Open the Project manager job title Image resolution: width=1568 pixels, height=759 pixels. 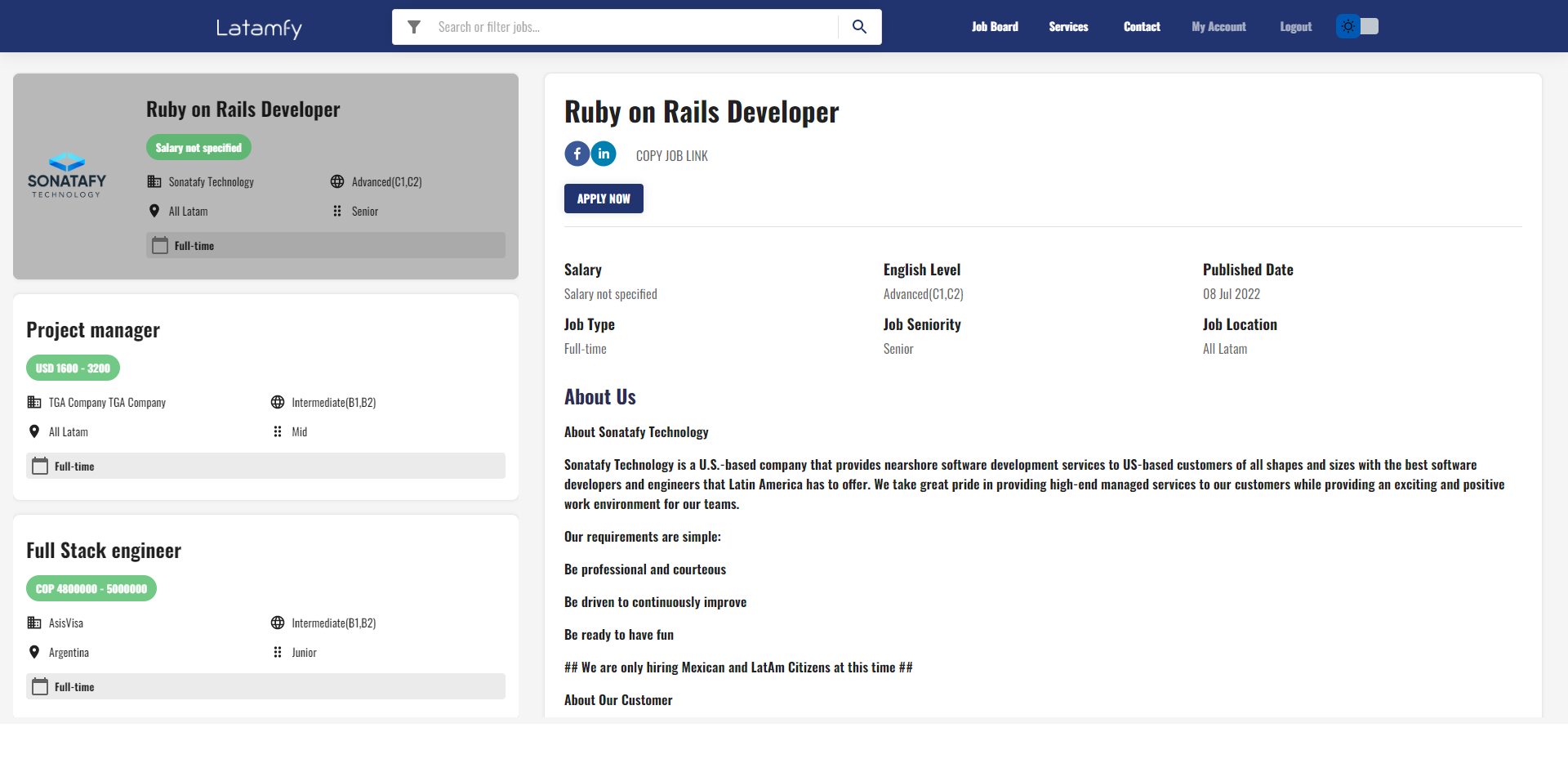(93, 330)
